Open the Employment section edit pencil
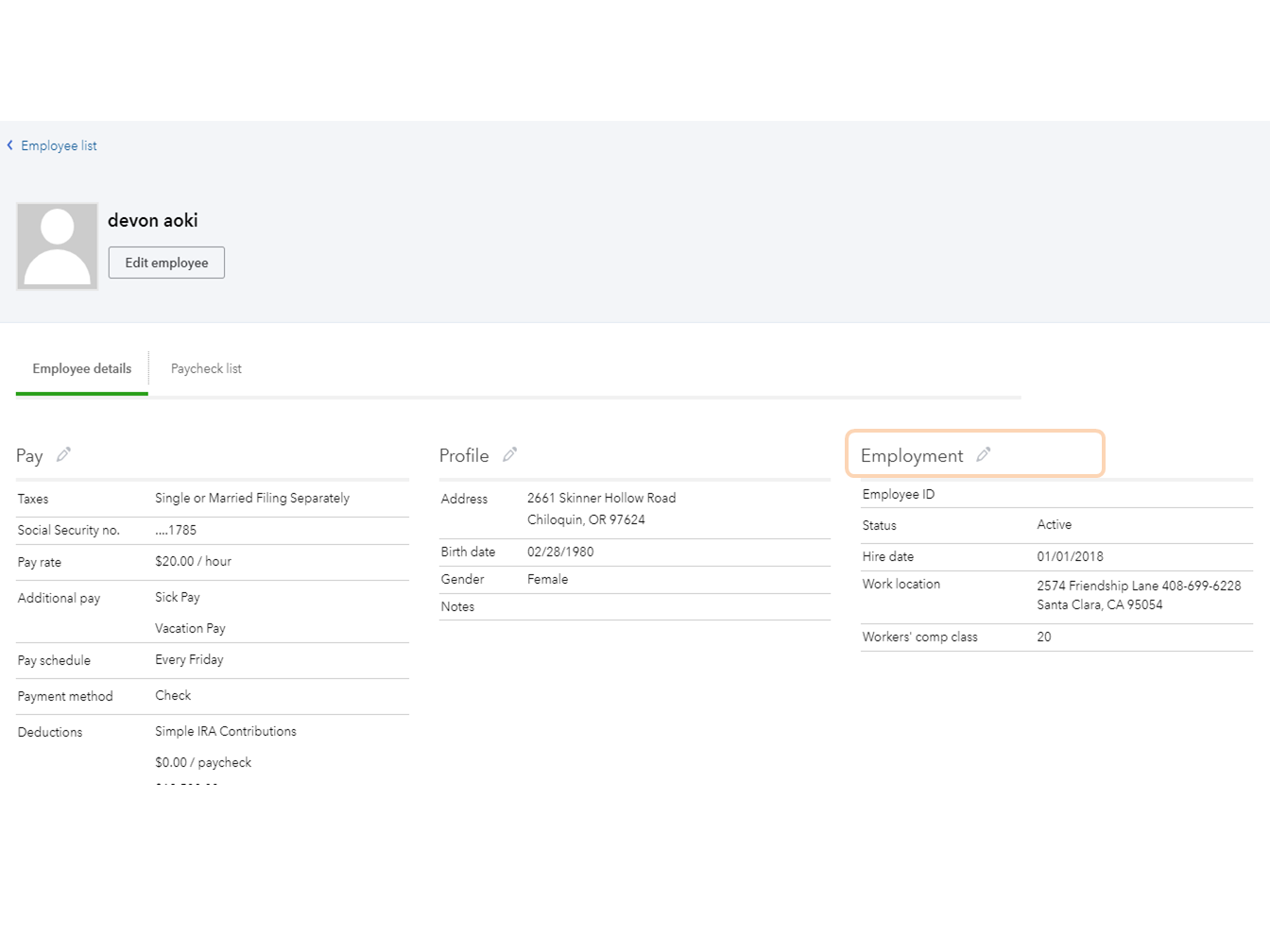The height and width of the screenshot is (952, 1270). (985, 454)
